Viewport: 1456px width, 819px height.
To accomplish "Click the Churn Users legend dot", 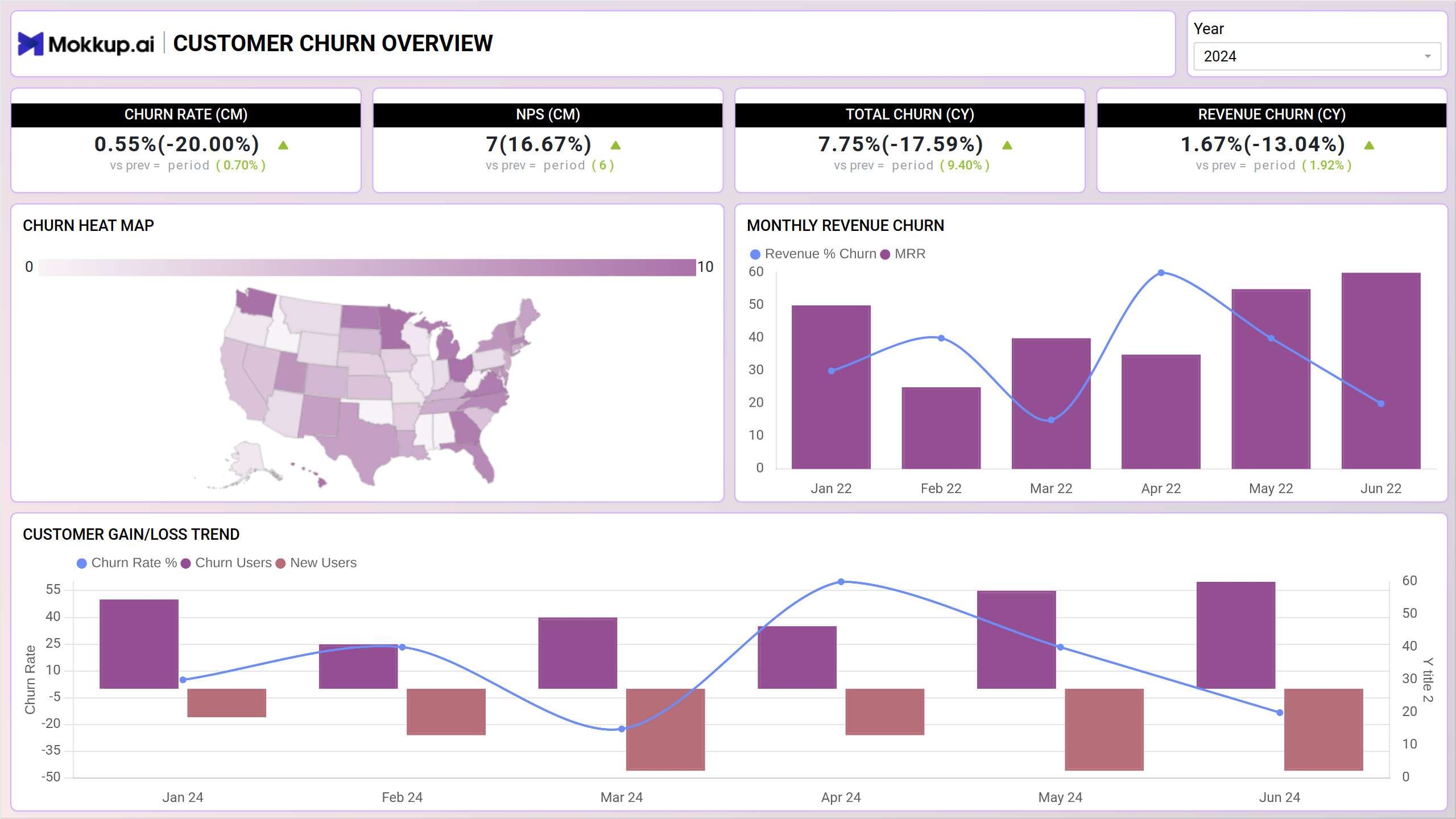I will point(186,563).
